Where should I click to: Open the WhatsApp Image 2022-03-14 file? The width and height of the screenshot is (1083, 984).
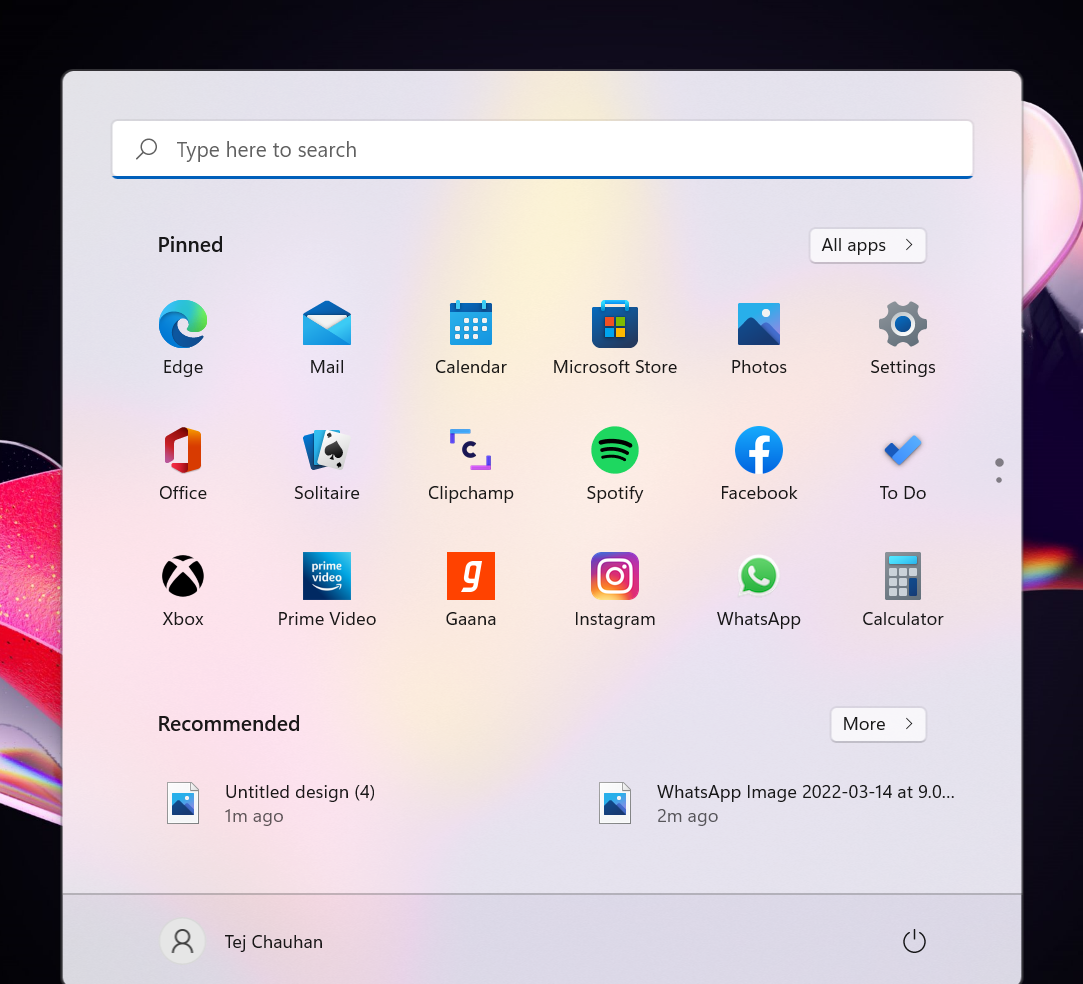tap(774, 803)
